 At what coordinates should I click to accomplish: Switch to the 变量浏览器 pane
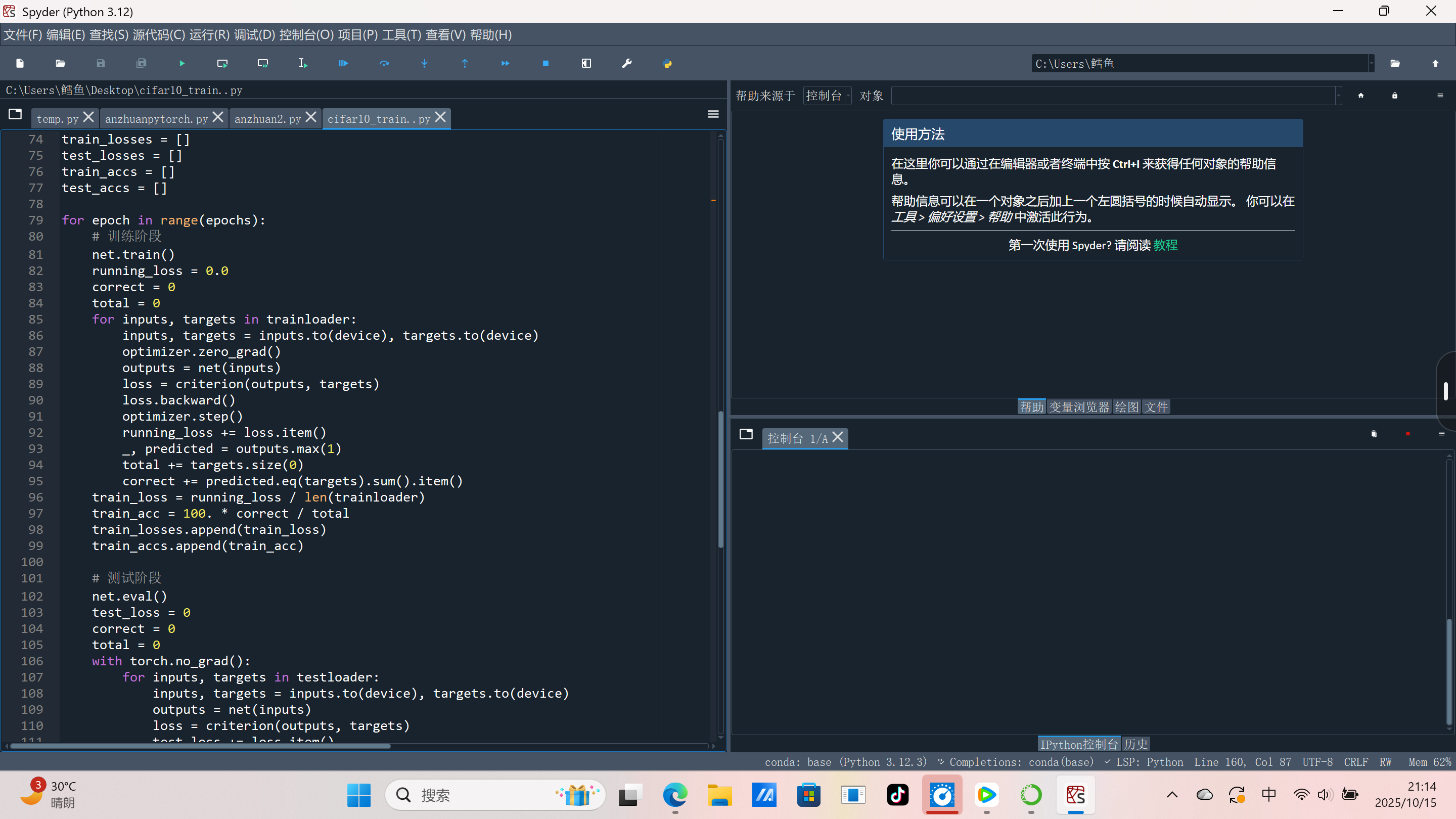pos(1079,407)
